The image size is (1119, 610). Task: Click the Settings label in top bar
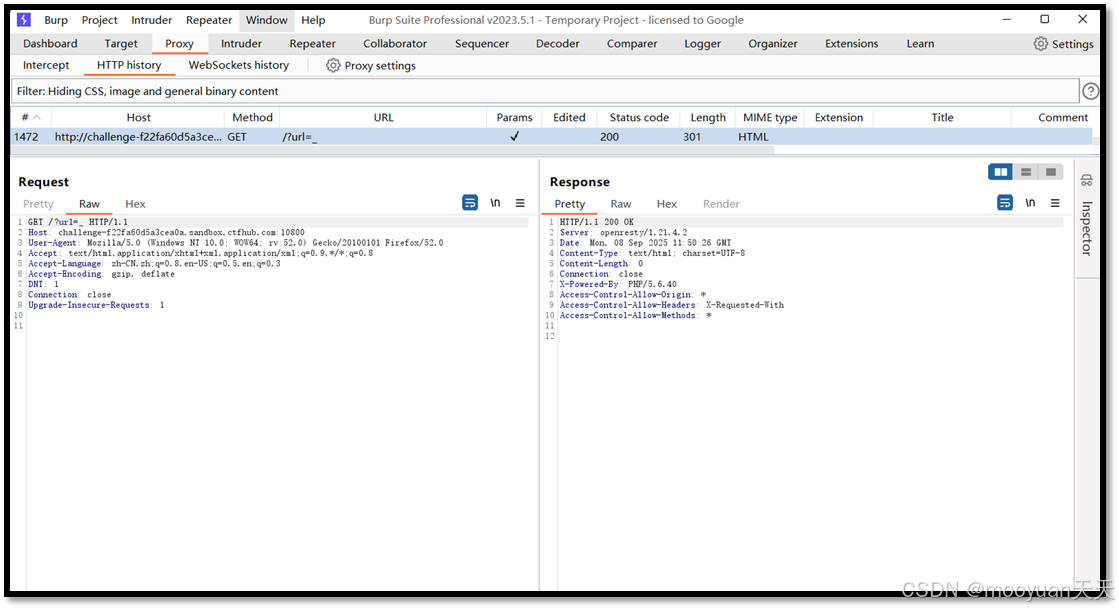tap(1072, 44)
